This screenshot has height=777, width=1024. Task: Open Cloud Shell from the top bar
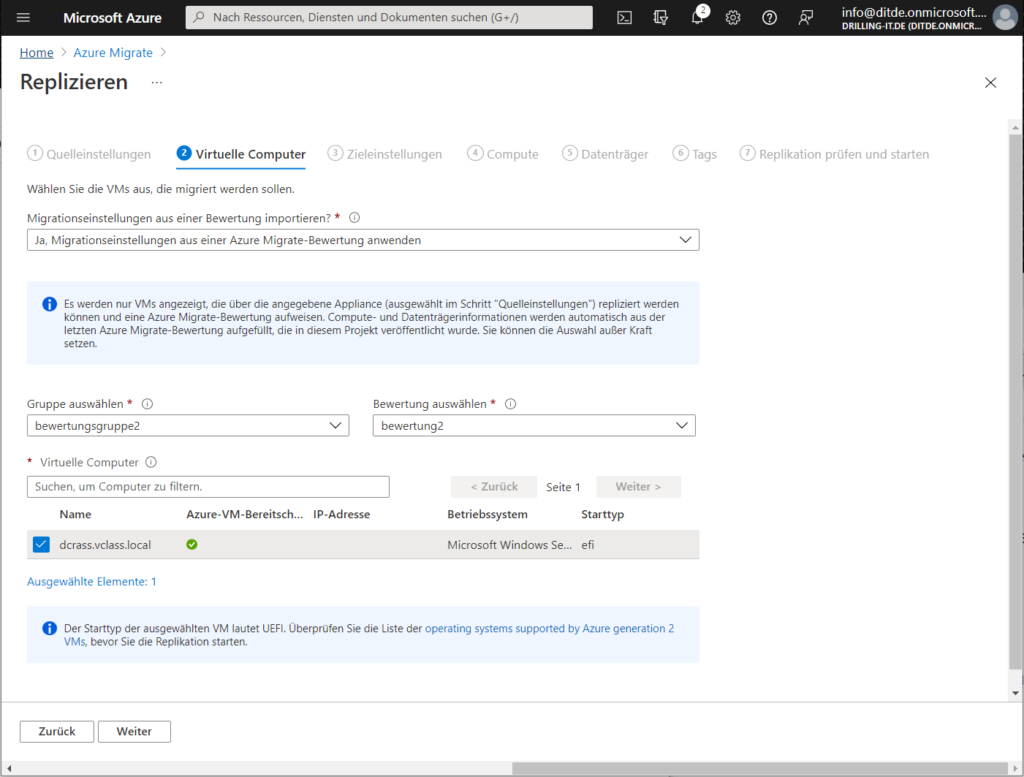(x=624, y=18)
